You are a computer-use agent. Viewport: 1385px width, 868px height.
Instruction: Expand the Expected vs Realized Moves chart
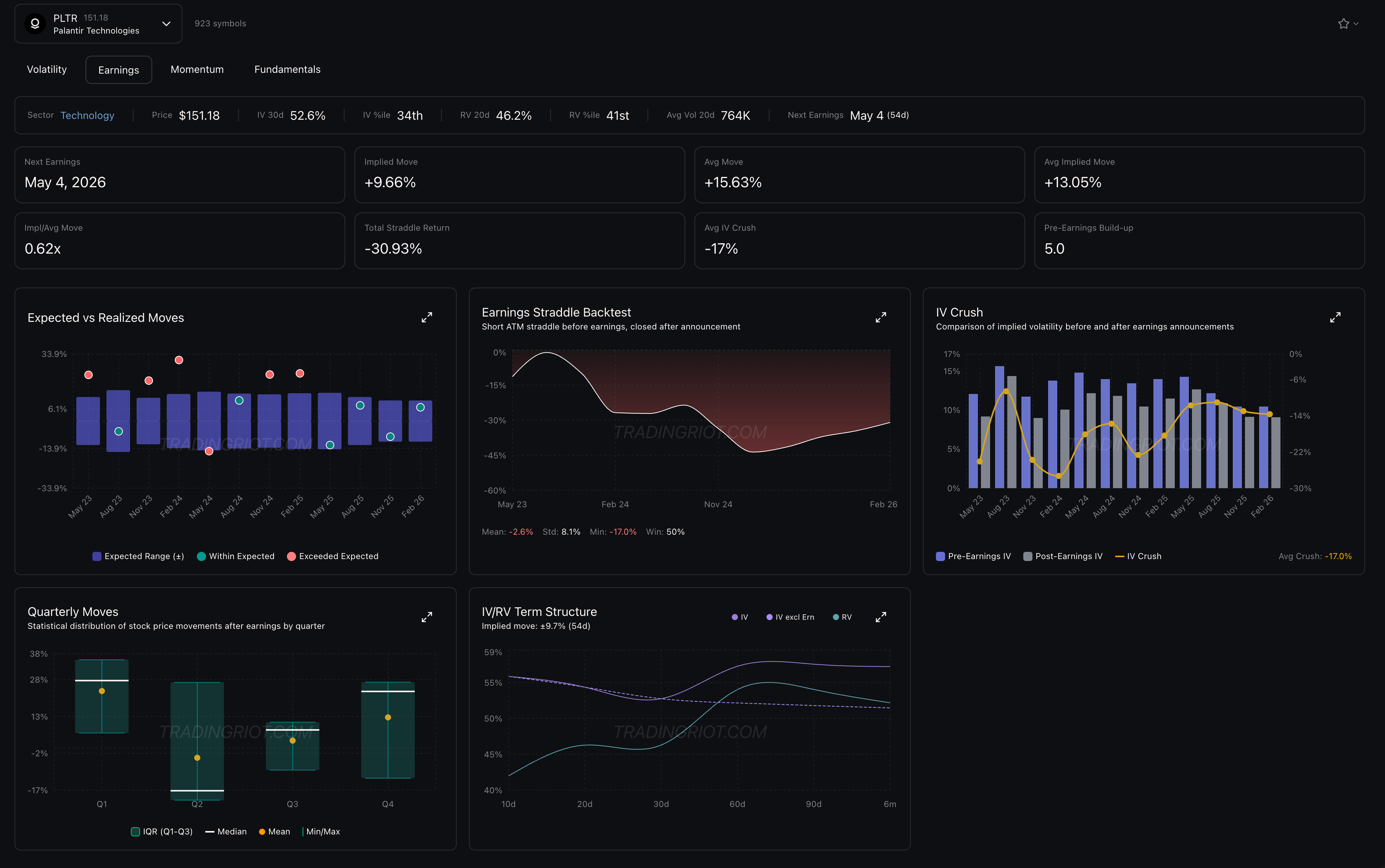point(427,317)
